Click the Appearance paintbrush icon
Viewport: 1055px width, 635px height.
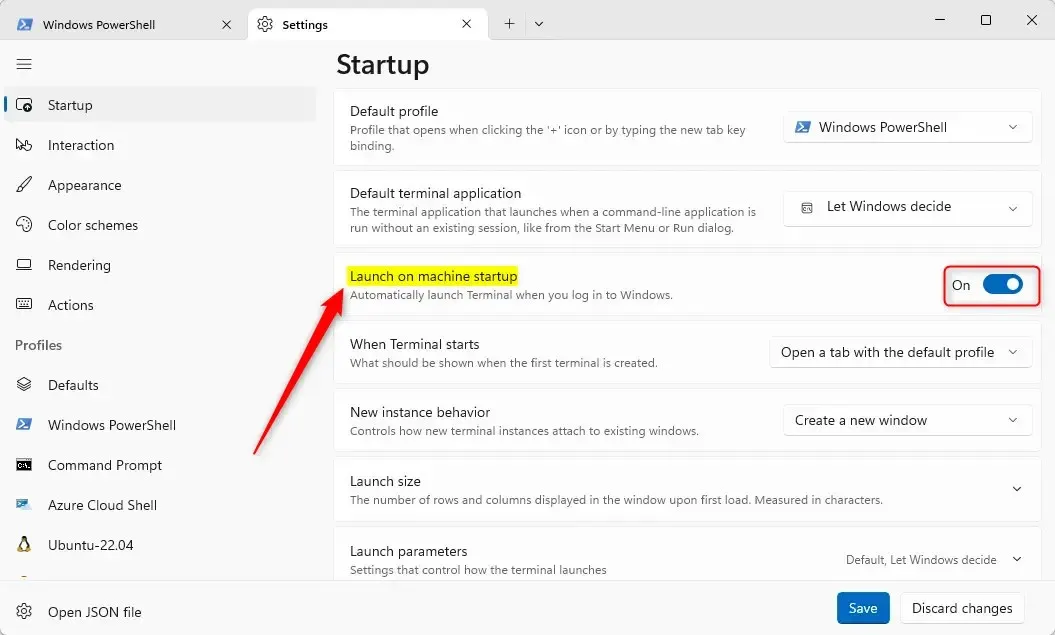[x=25, y=185]
